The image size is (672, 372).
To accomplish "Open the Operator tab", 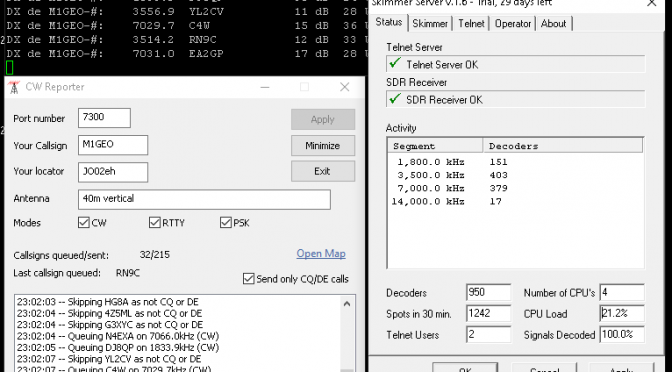I will click(x=513, y=24).
